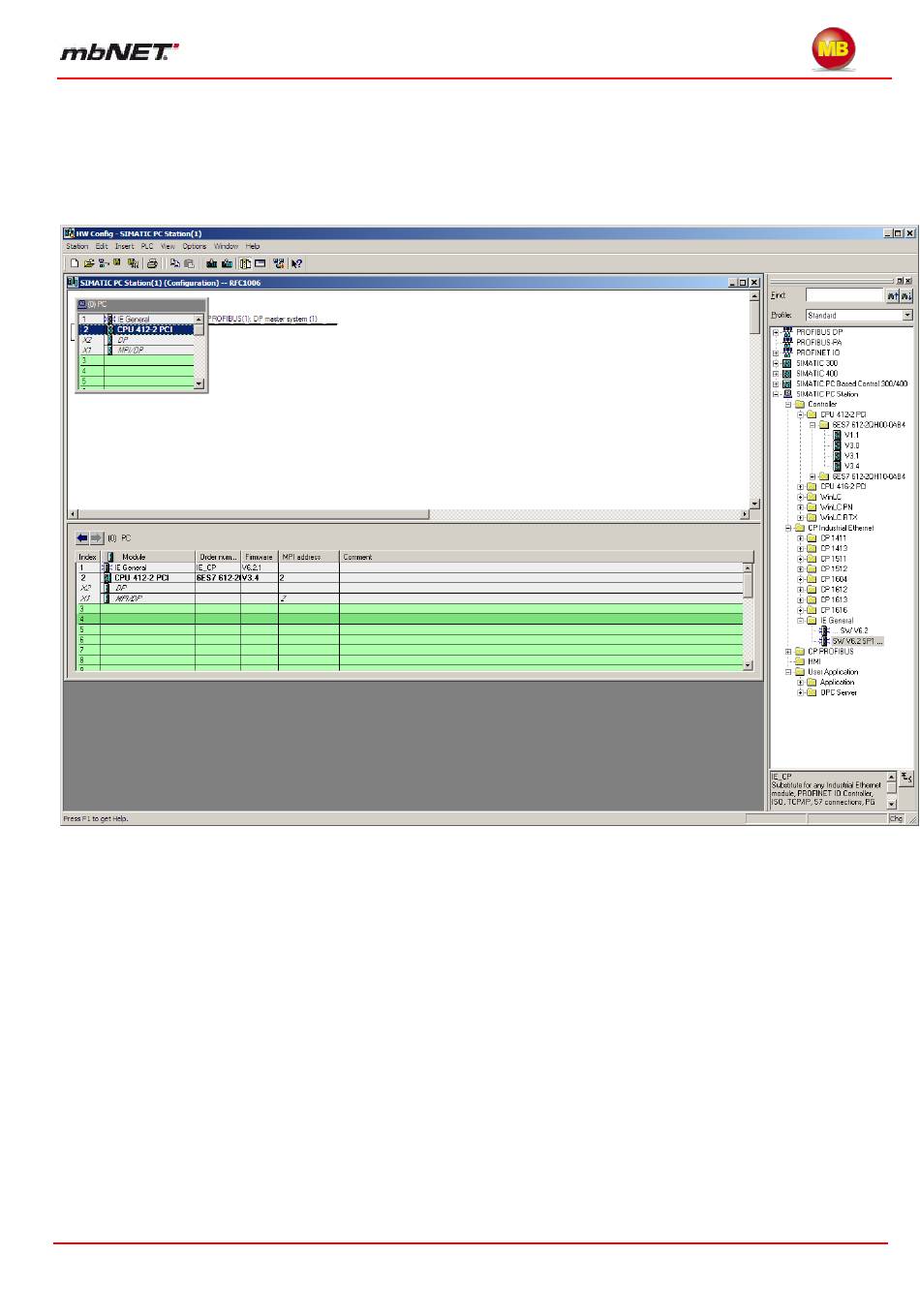920x1316 pixels.
Task: Open the Help menu
Action: click(x=253, y=247)
